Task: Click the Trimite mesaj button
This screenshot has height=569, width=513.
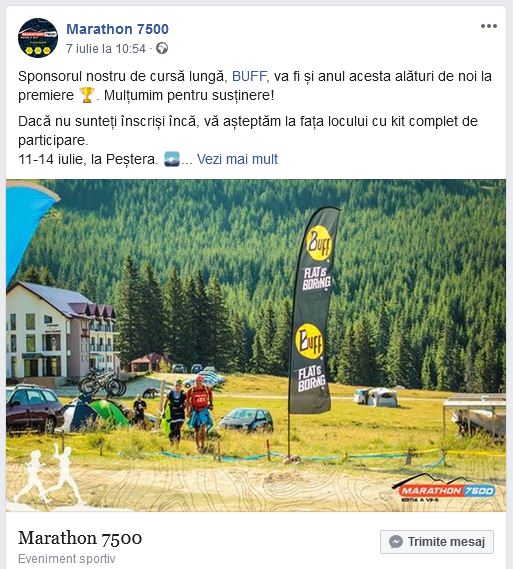Action: click(437, 542)
